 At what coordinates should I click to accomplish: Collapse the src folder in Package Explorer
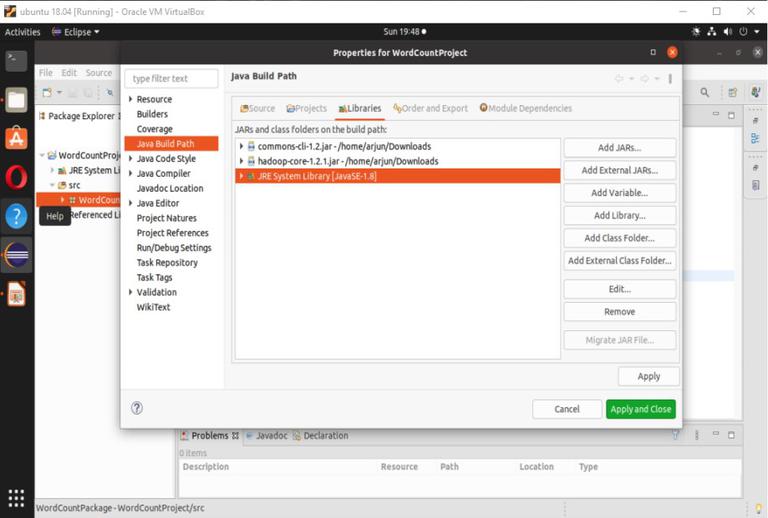pyautogui.click(x=52, y=185)
